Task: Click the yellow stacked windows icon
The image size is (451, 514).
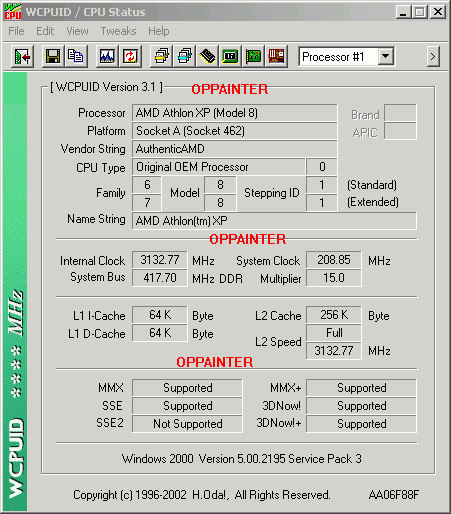Action: 162,56
